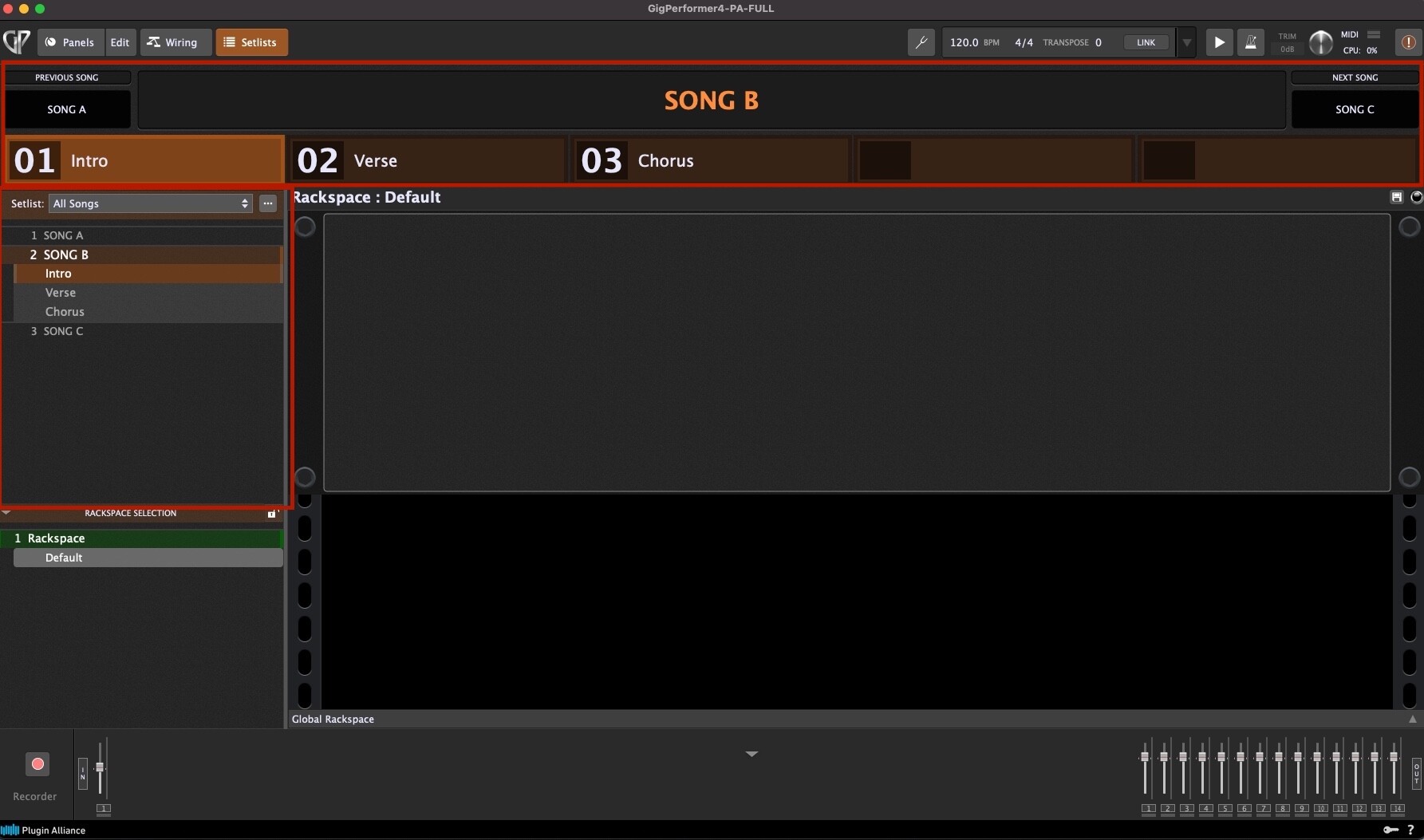Image resolution: width=1424 pixels, height=840 pixels.
Task: Collapse the Rackspace Selection panel triangle
Action: (6, 513)
